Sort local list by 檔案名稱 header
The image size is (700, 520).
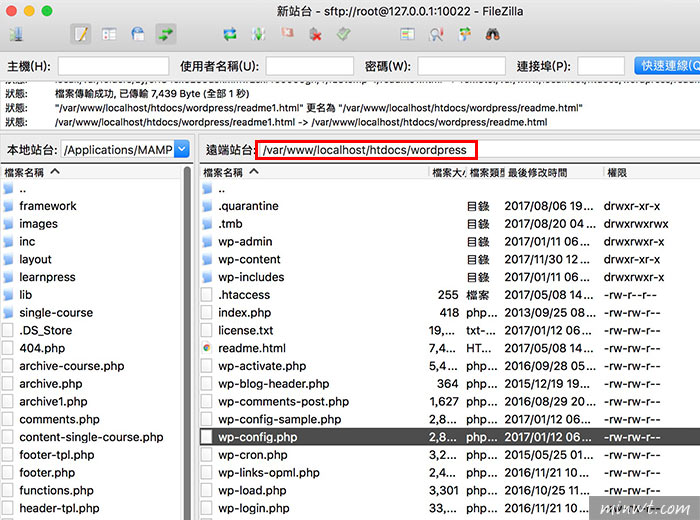coord(92,172)
